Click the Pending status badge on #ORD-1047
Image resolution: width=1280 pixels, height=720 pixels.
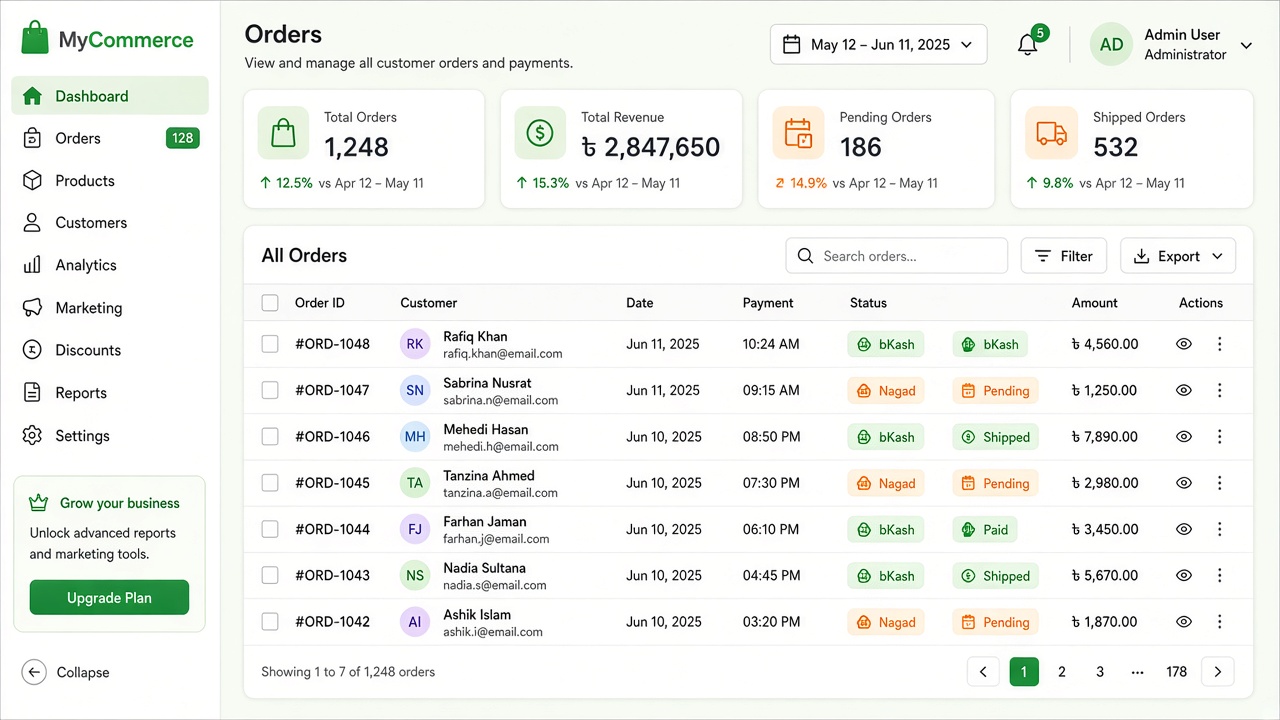995,391
